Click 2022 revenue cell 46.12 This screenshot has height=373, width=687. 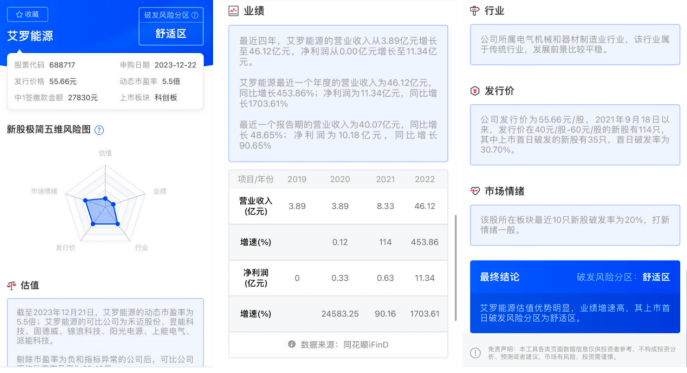tap(425, 206)
